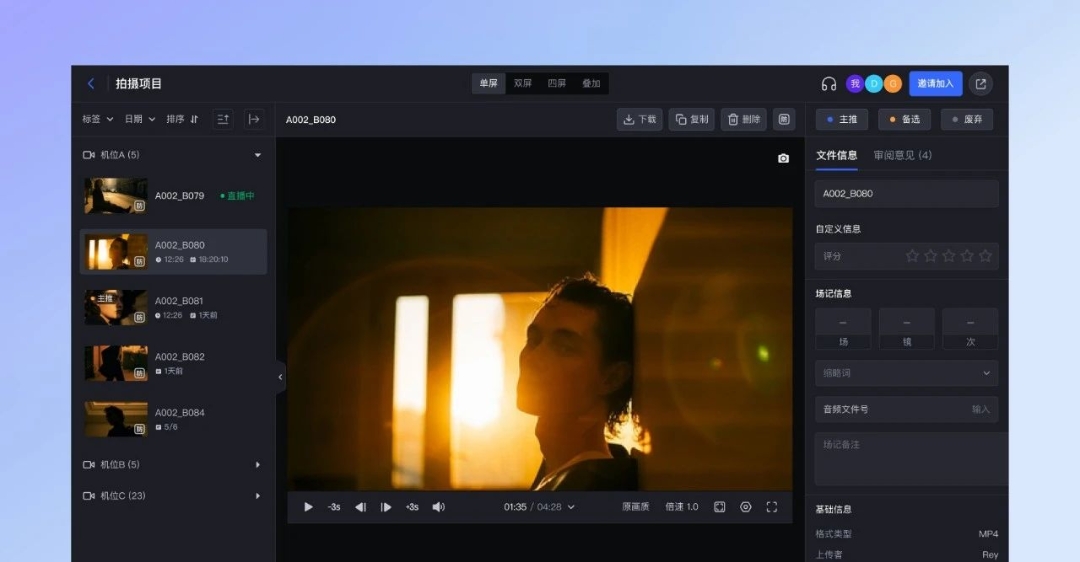
Task: Click the external share icon button
Action: (981, 84)
